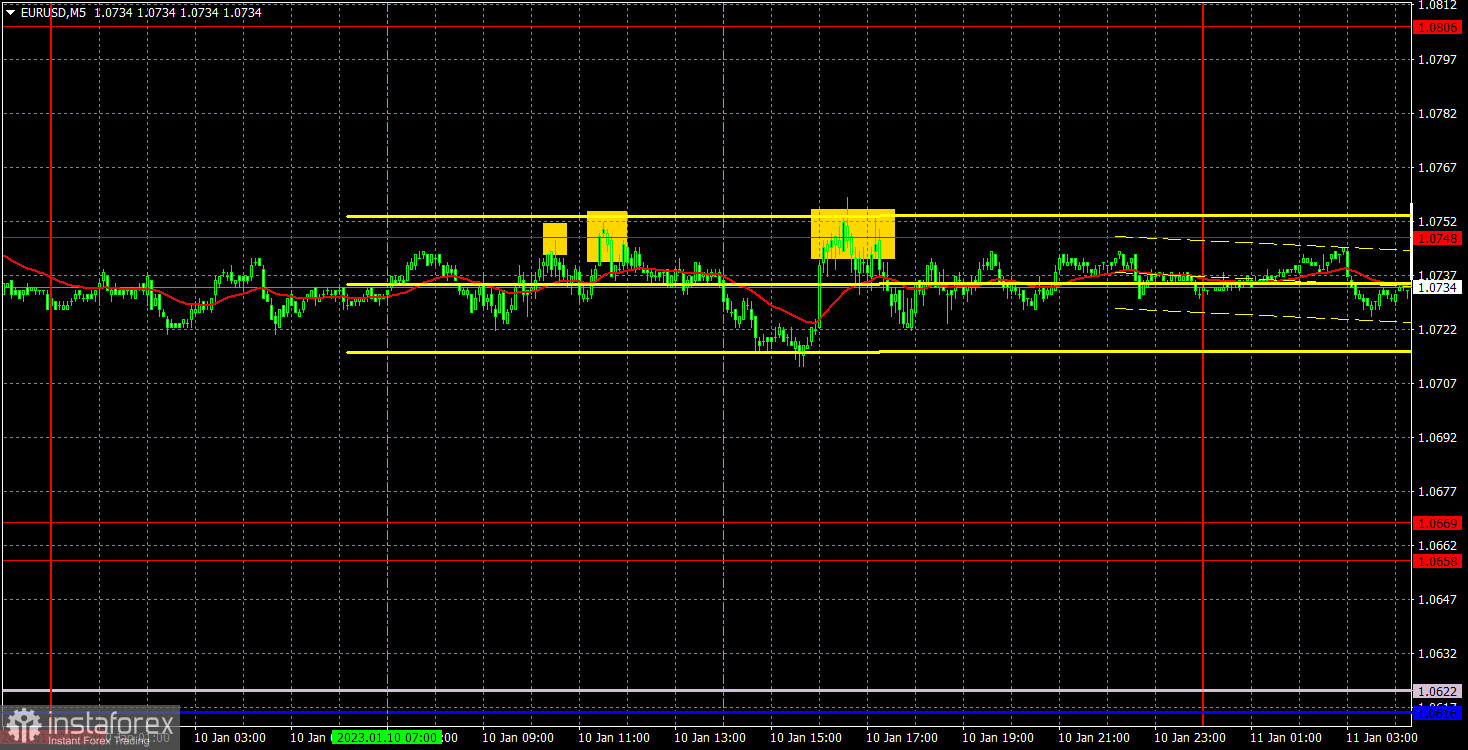This screenshot has width=1468, height=750.
Task: Click the 1.0707 price scale value
Action: click(1435, 384)
